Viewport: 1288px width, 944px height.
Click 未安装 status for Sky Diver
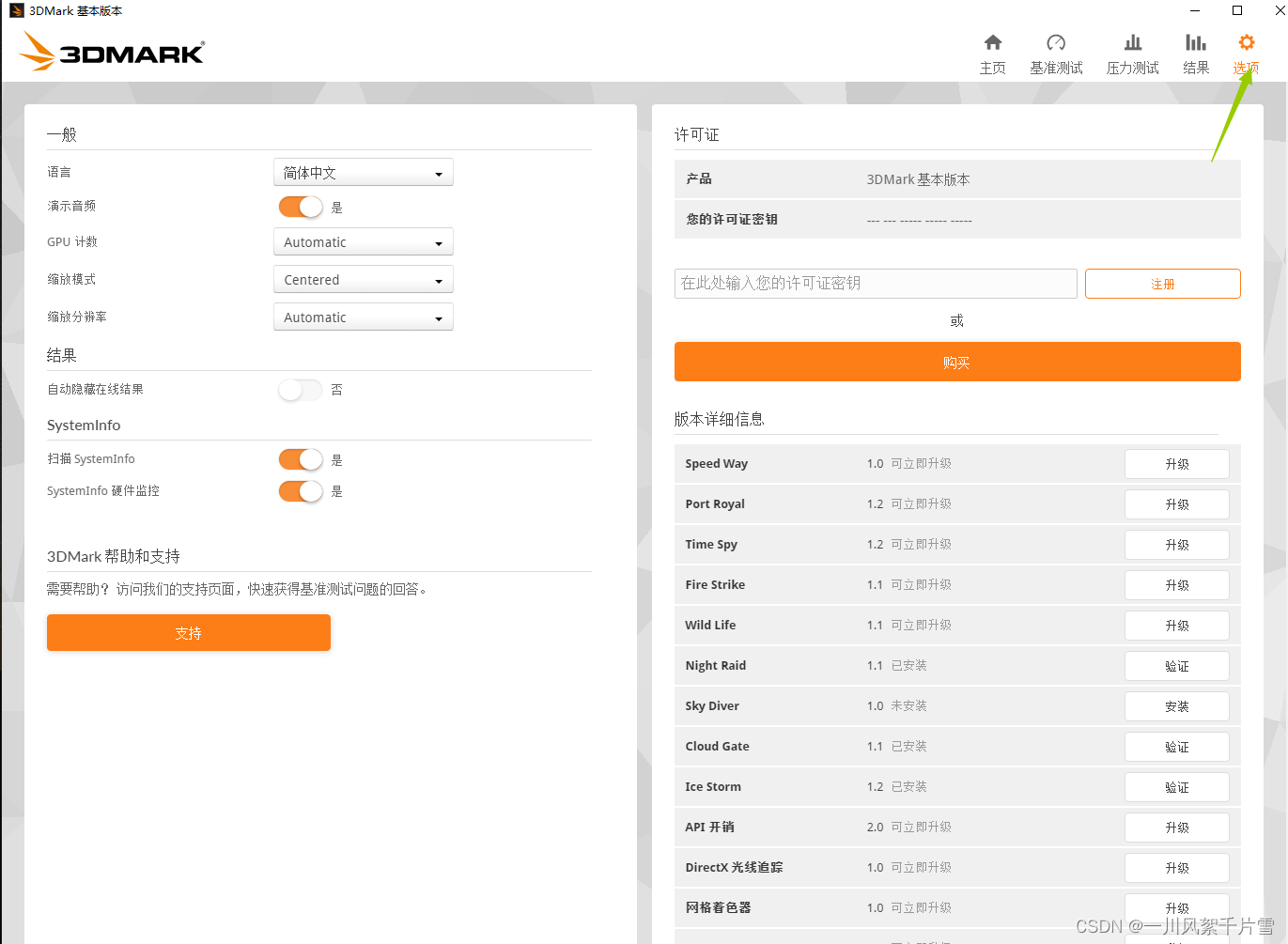(908, 706)
